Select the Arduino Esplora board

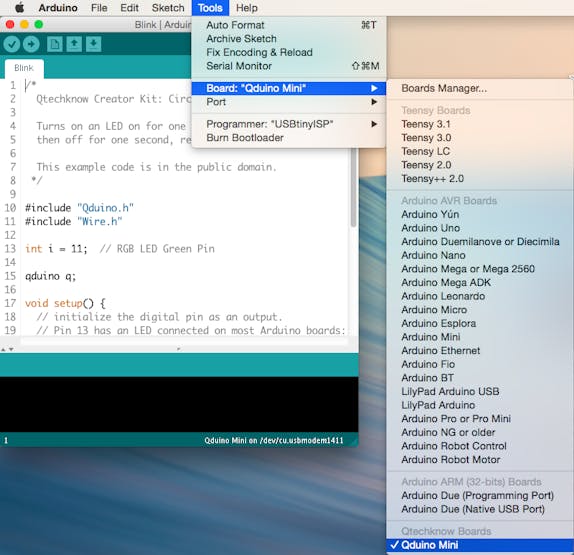(480, 323)
